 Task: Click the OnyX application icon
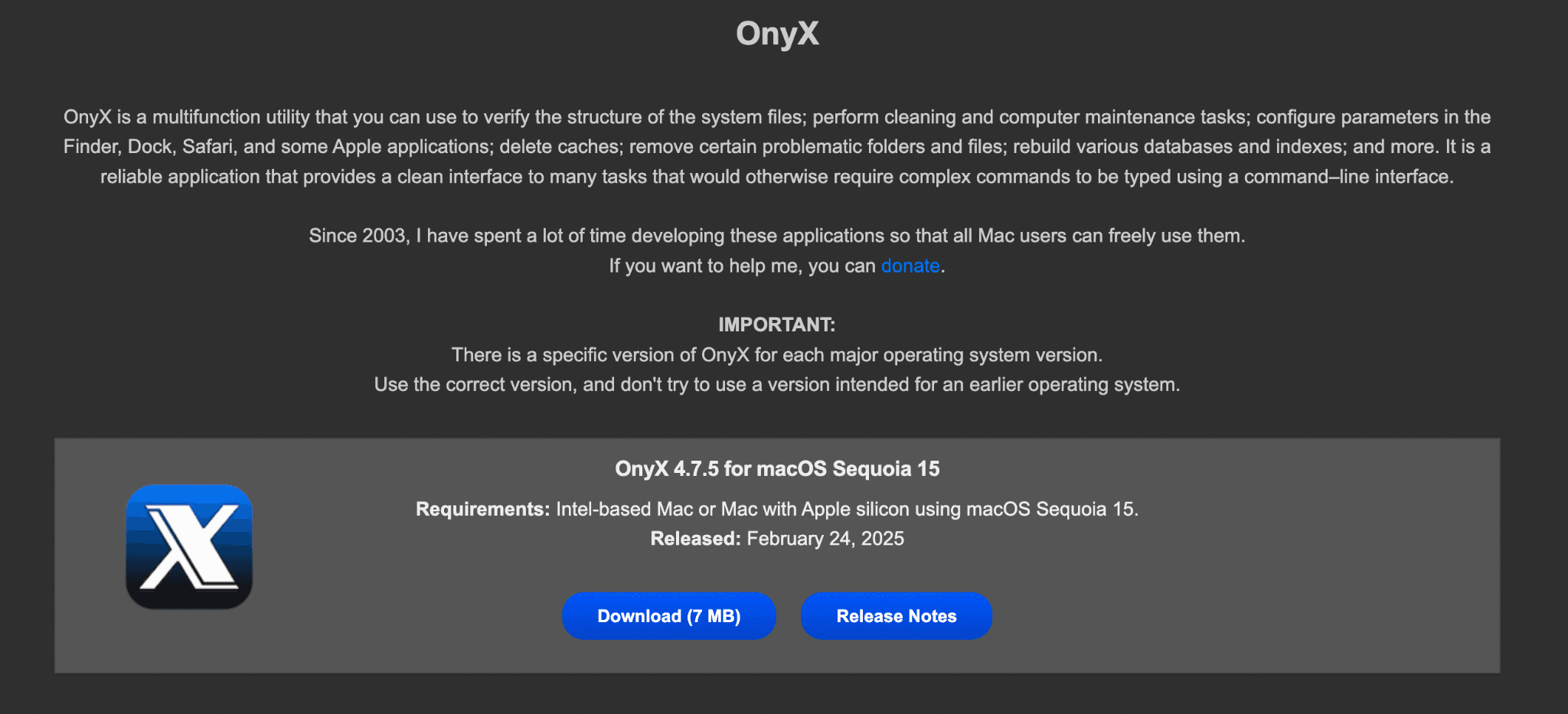point(188,546)
